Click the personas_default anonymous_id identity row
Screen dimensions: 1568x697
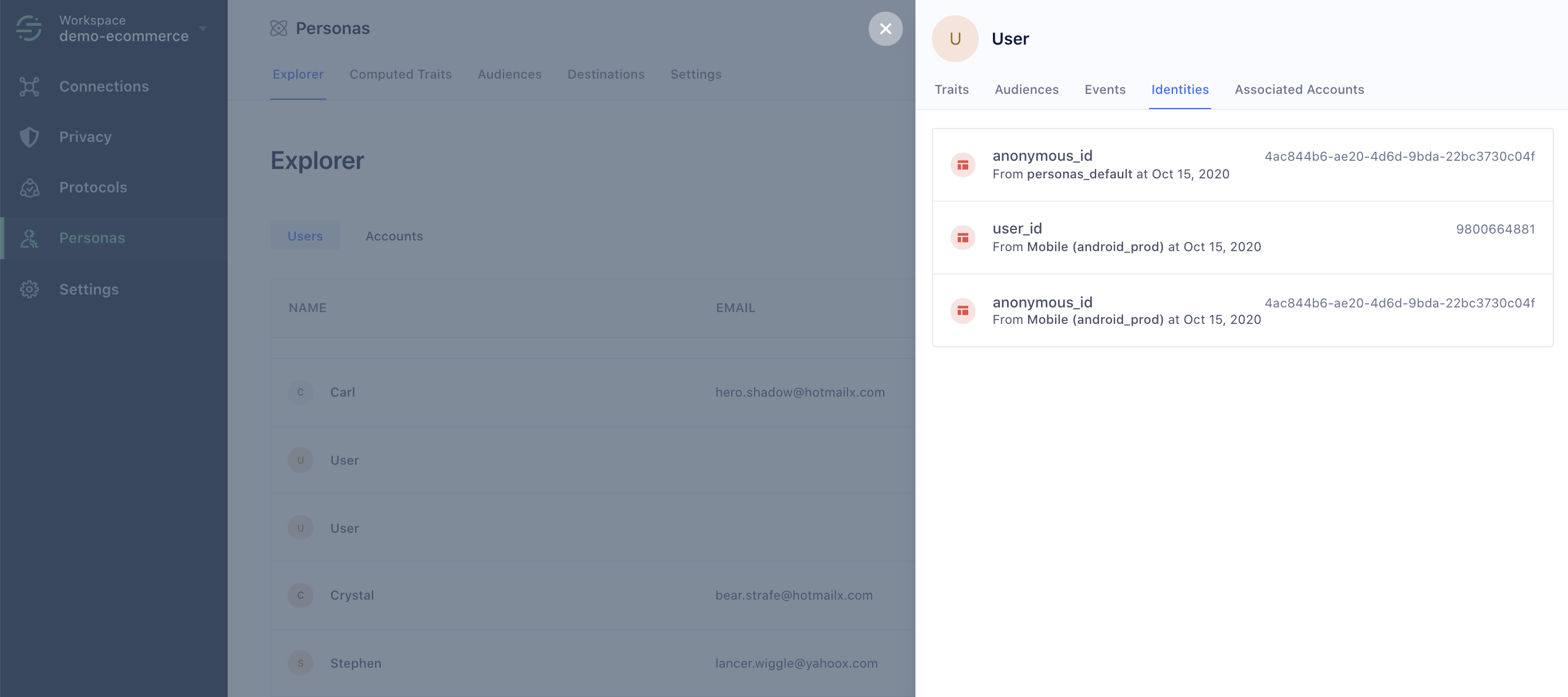pyautogui.click(x=1242, y=165)
